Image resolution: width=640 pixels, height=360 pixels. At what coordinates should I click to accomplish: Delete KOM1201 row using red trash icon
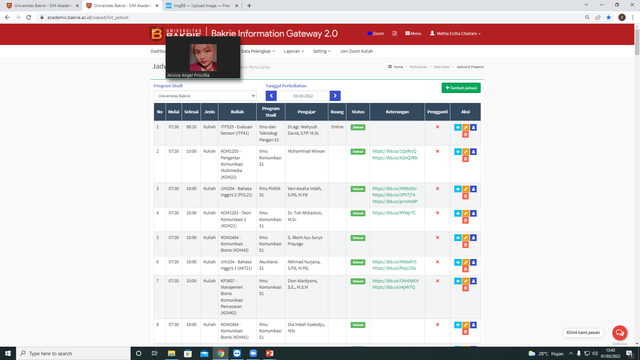coord(465,220)
